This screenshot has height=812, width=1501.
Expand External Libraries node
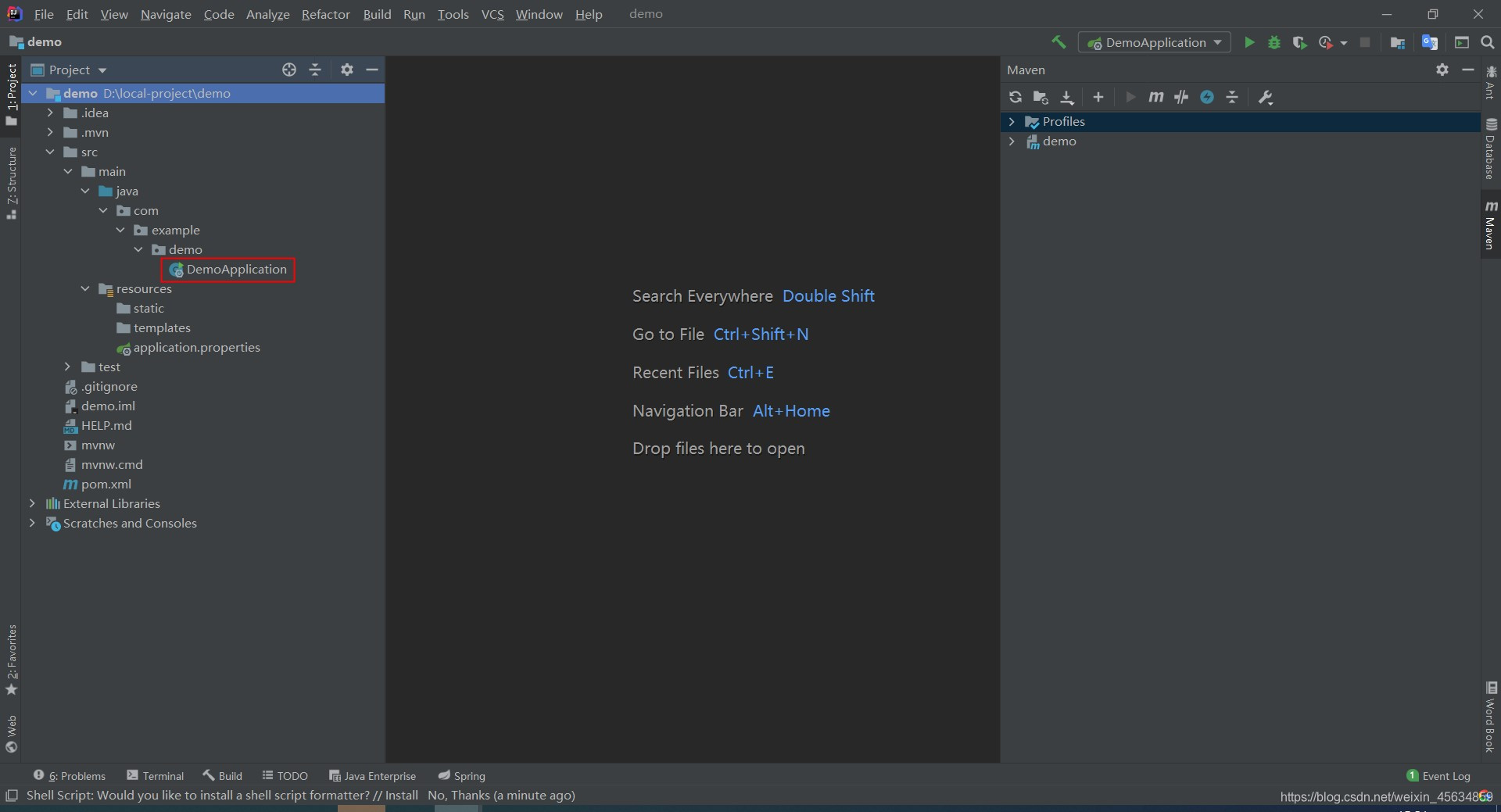[x=32, y=503]
